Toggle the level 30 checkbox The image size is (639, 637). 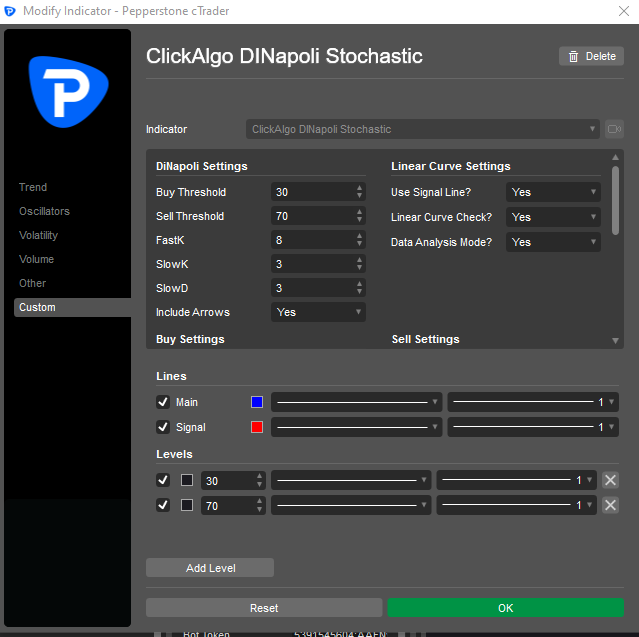coord(163,481)
